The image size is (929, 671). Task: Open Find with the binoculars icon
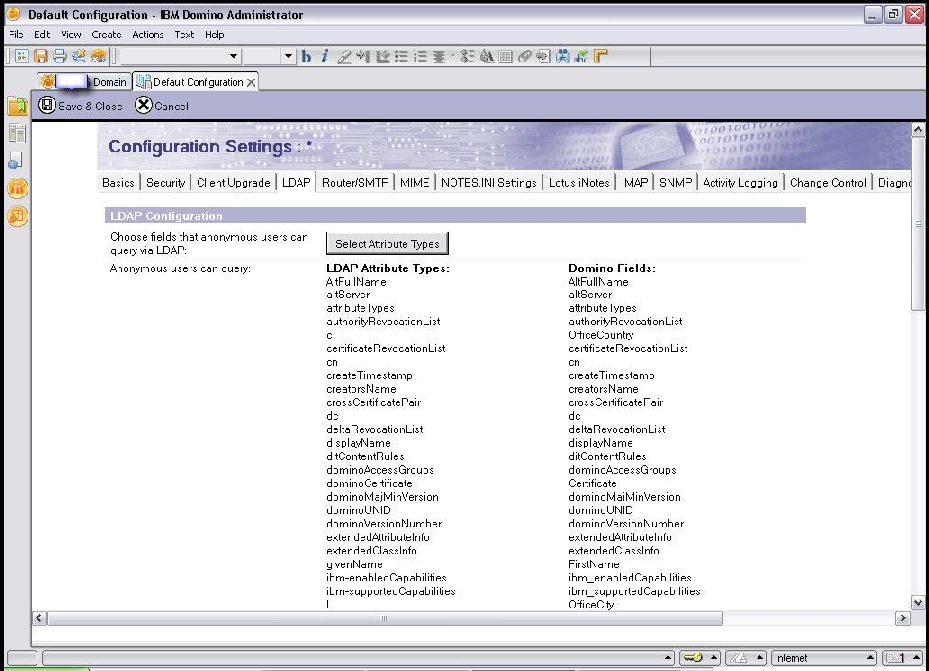(562, 56)
